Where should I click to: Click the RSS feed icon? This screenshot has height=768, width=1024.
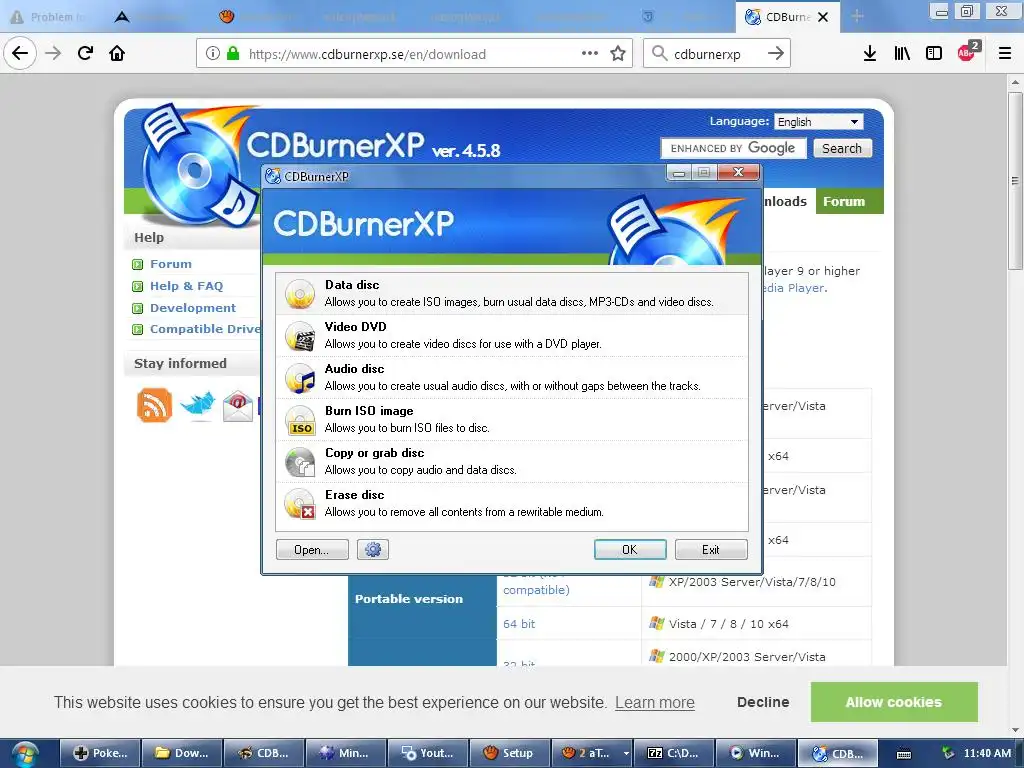tap(154, 405)
